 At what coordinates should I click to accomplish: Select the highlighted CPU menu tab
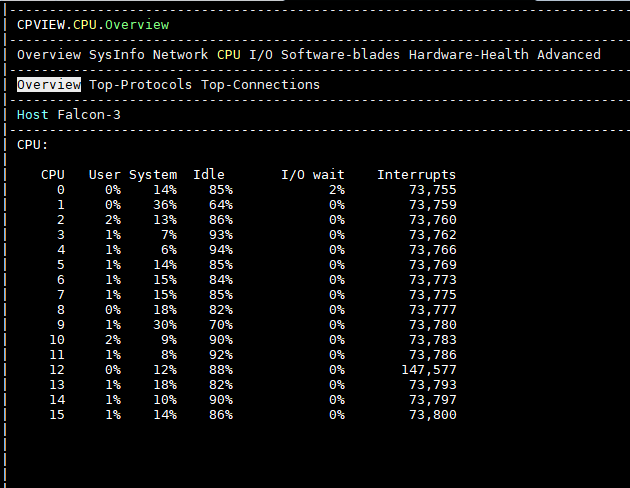click(229, 55)
